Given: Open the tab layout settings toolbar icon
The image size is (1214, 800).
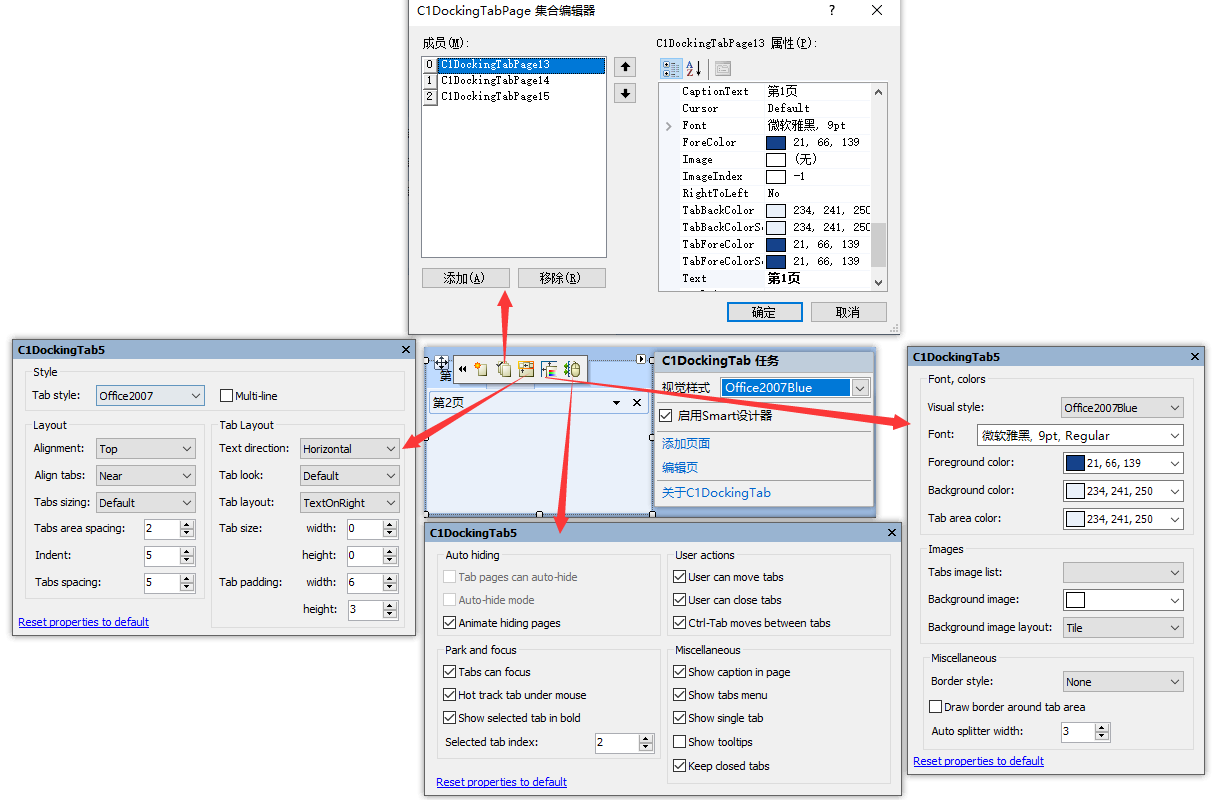Looking at the screenshot, I should point(526,369).
